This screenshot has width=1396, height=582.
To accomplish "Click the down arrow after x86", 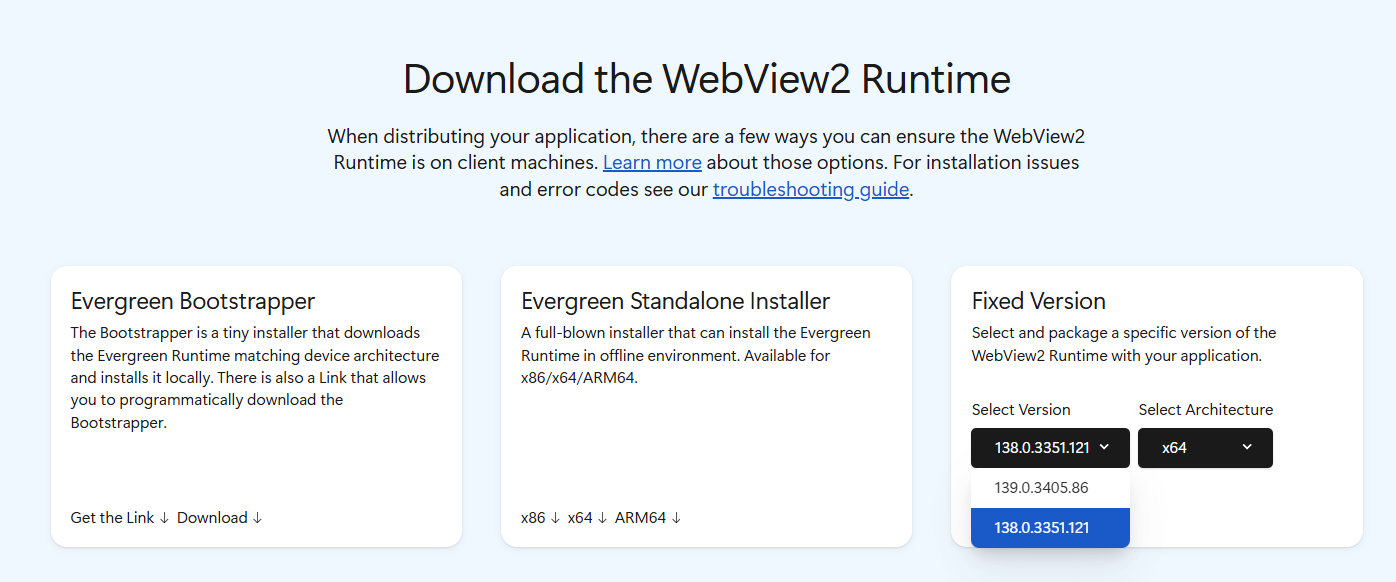I will 555,518.
